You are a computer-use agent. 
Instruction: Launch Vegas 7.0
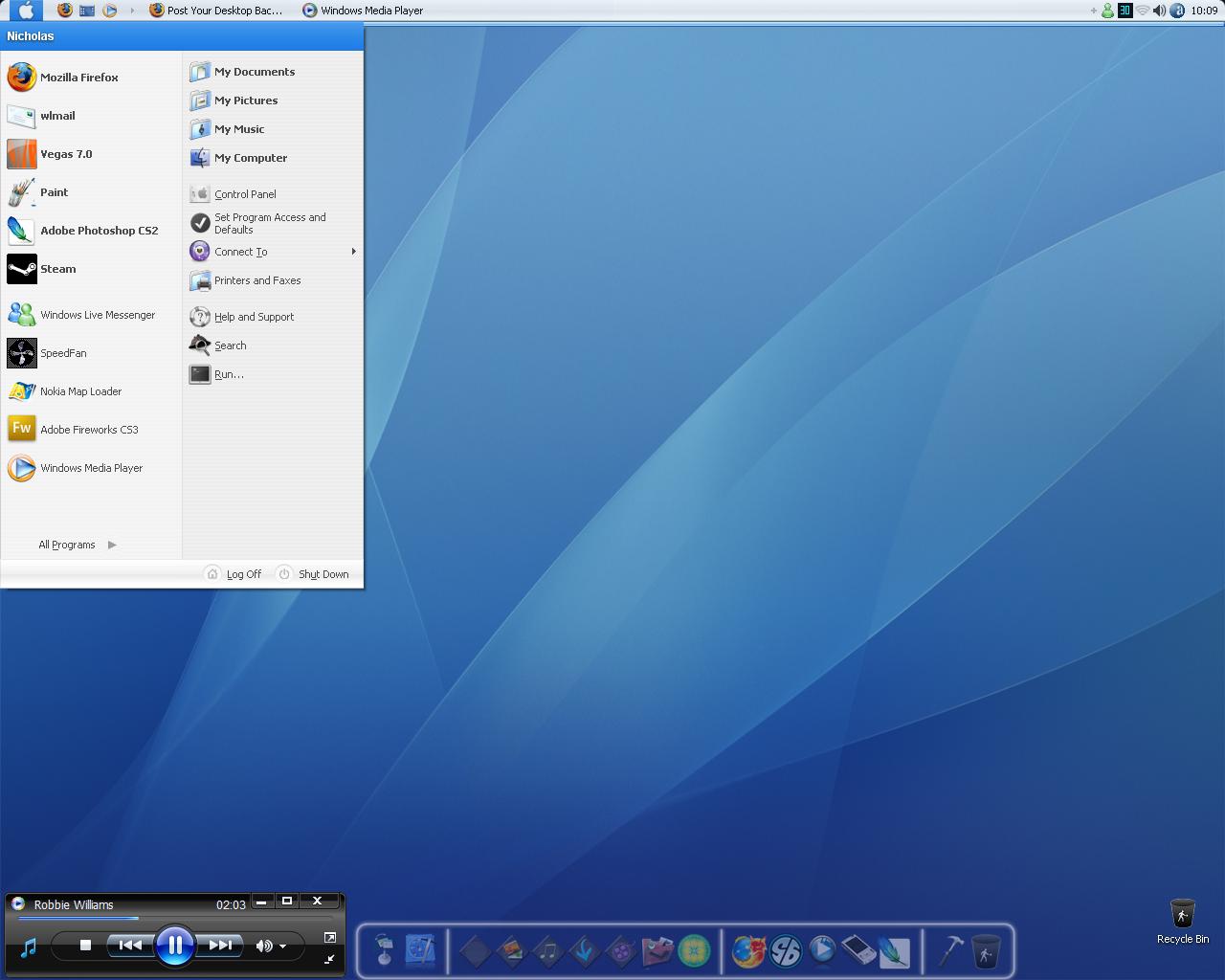pos(91,153)
